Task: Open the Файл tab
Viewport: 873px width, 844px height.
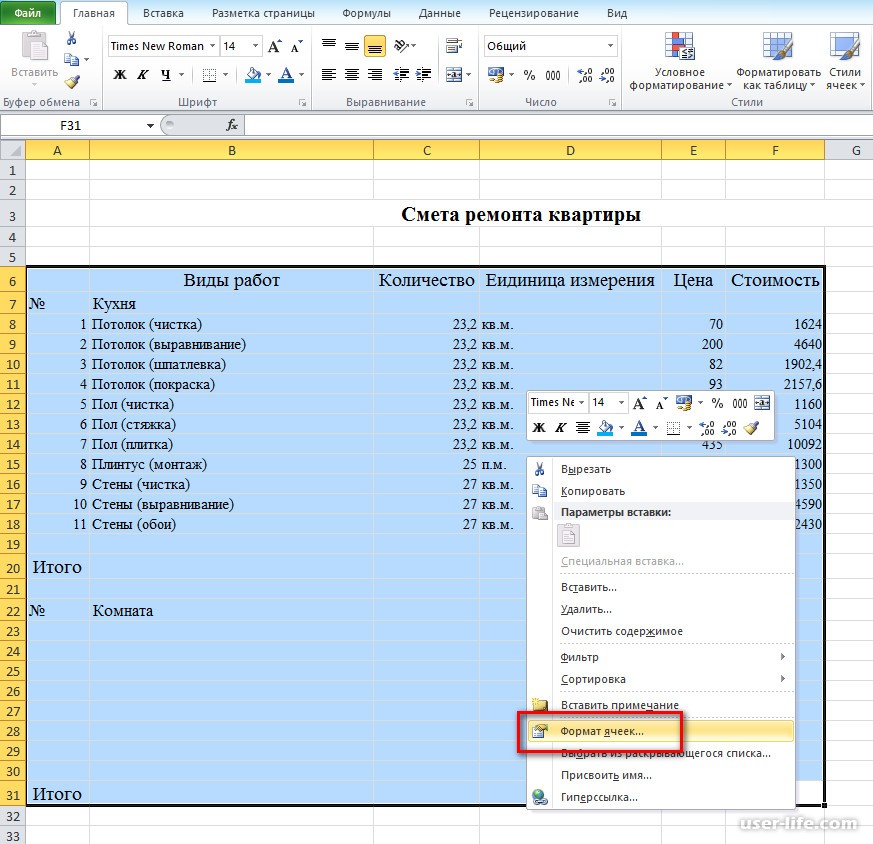Action: 28,13
